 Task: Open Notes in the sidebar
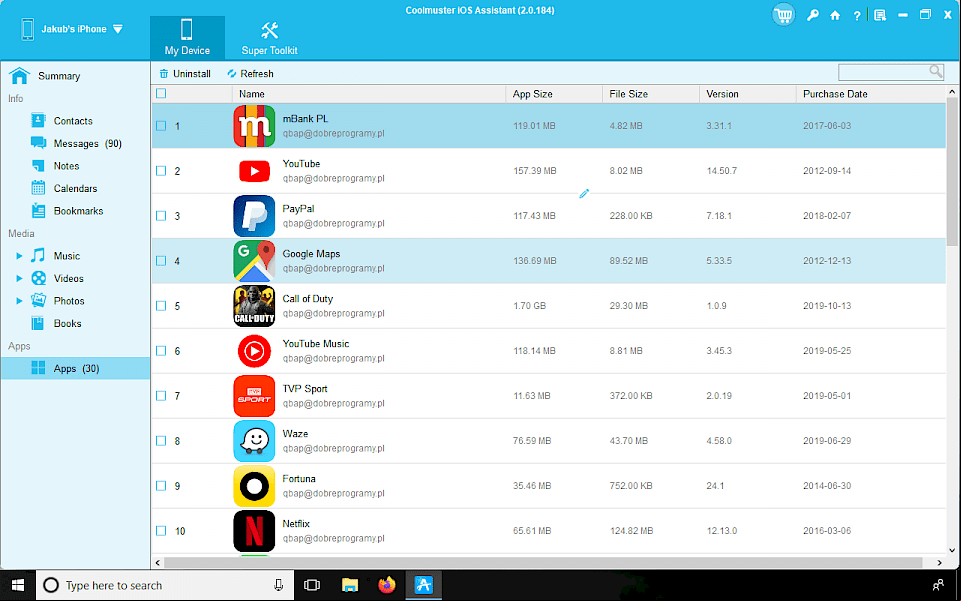[x=66, y=166]
